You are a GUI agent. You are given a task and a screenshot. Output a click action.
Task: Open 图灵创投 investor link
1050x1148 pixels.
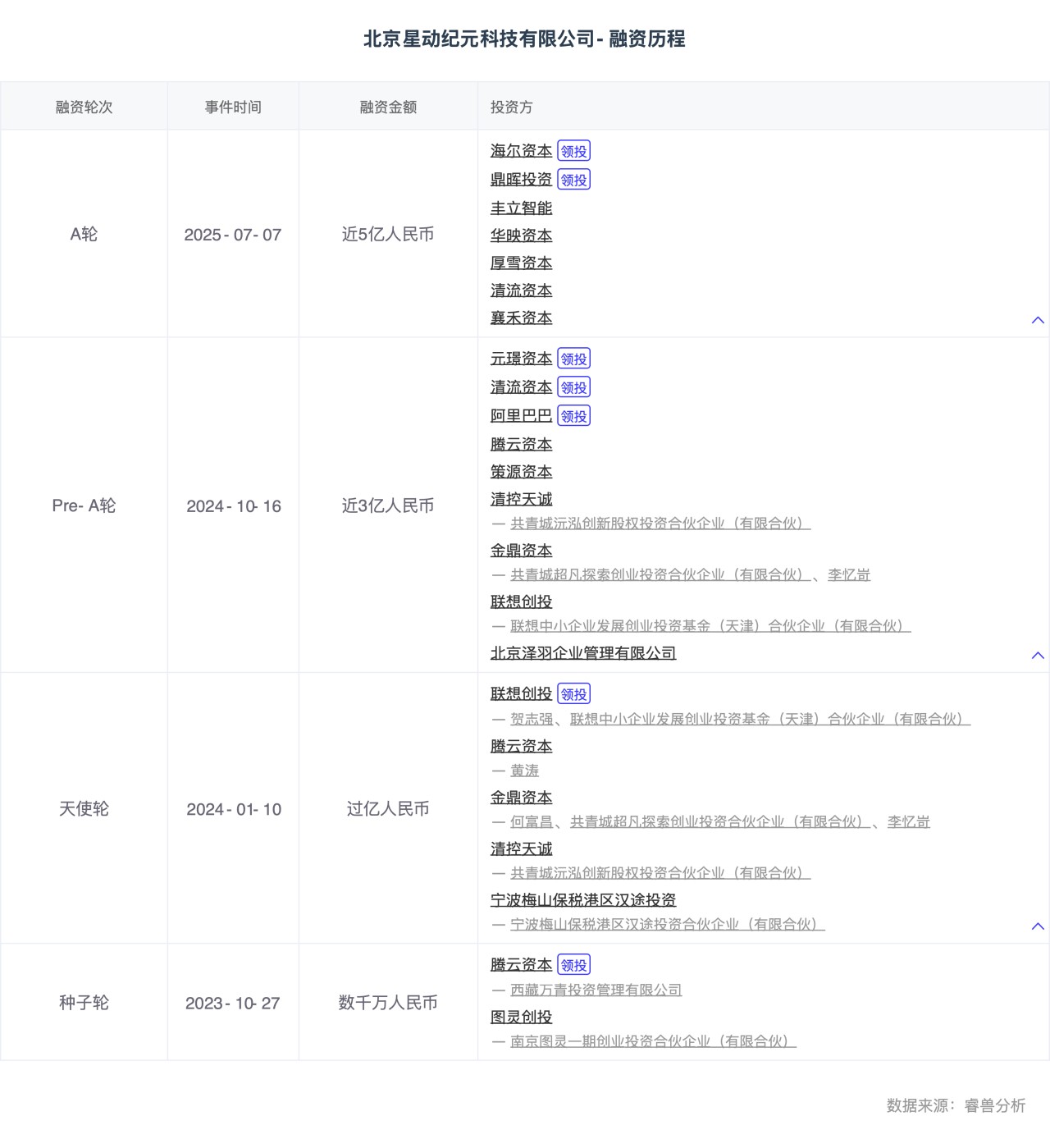pyautogui.click(x=521, y=1017)
